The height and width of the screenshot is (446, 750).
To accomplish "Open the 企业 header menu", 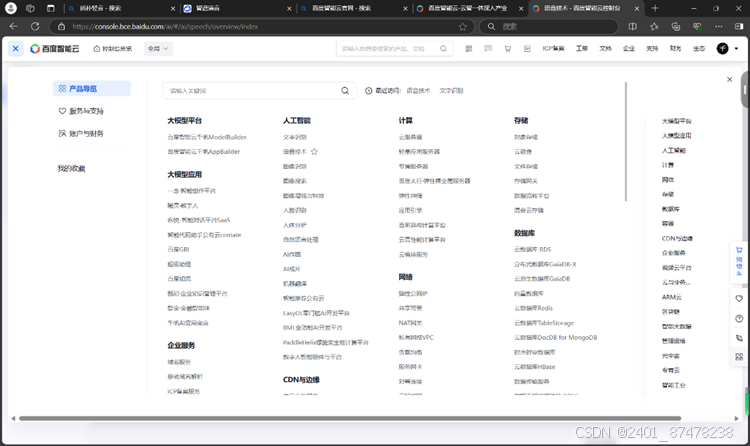I will pos(629,48).
